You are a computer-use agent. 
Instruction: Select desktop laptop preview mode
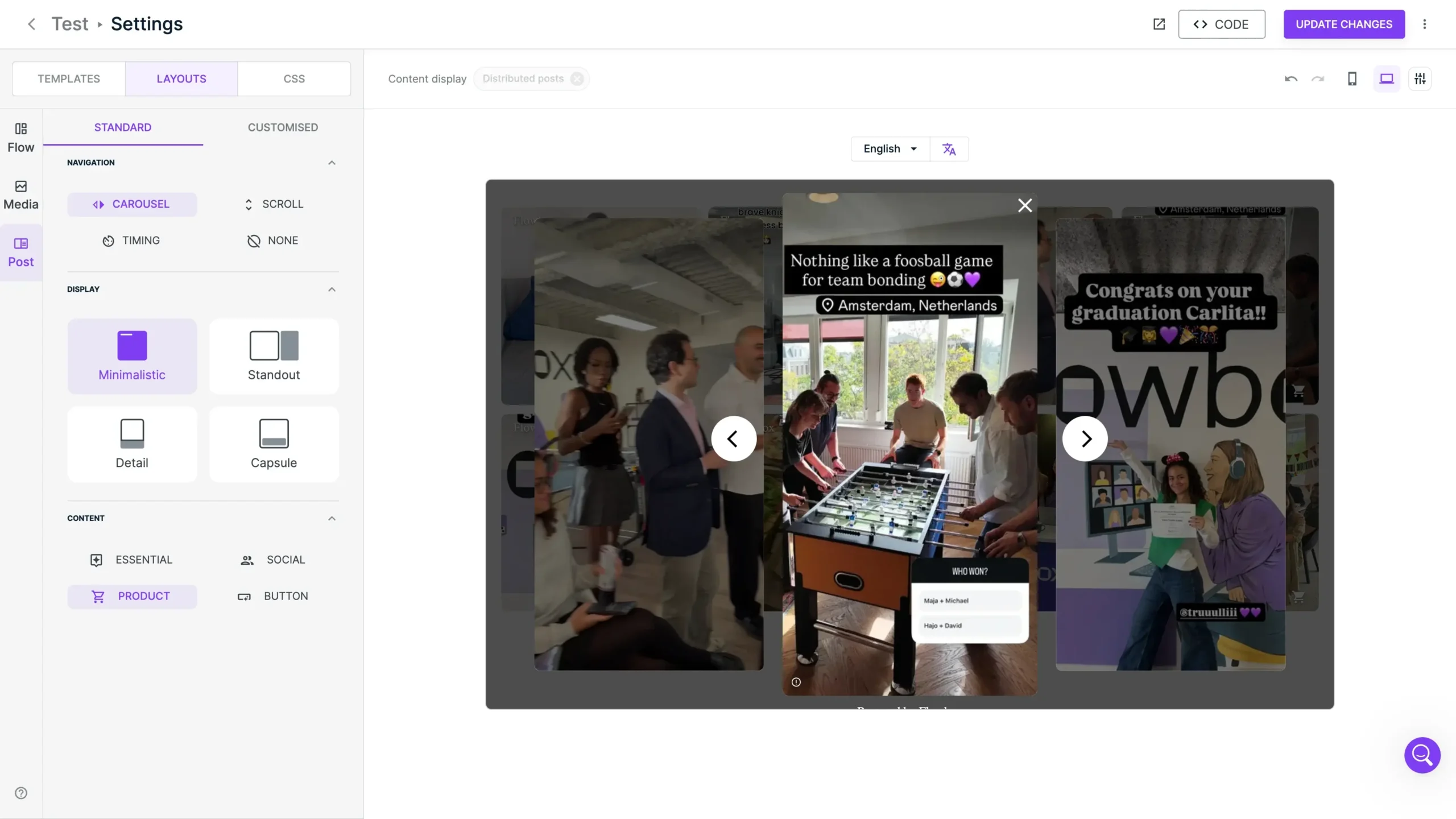point(1386,78)
